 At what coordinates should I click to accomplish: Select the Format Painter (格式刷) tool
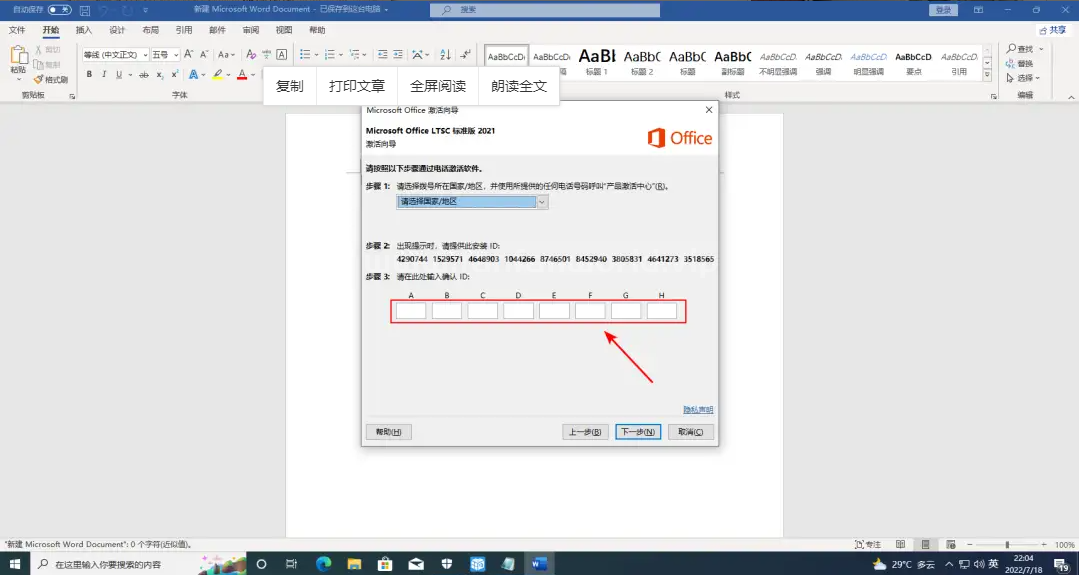point(51,79)
